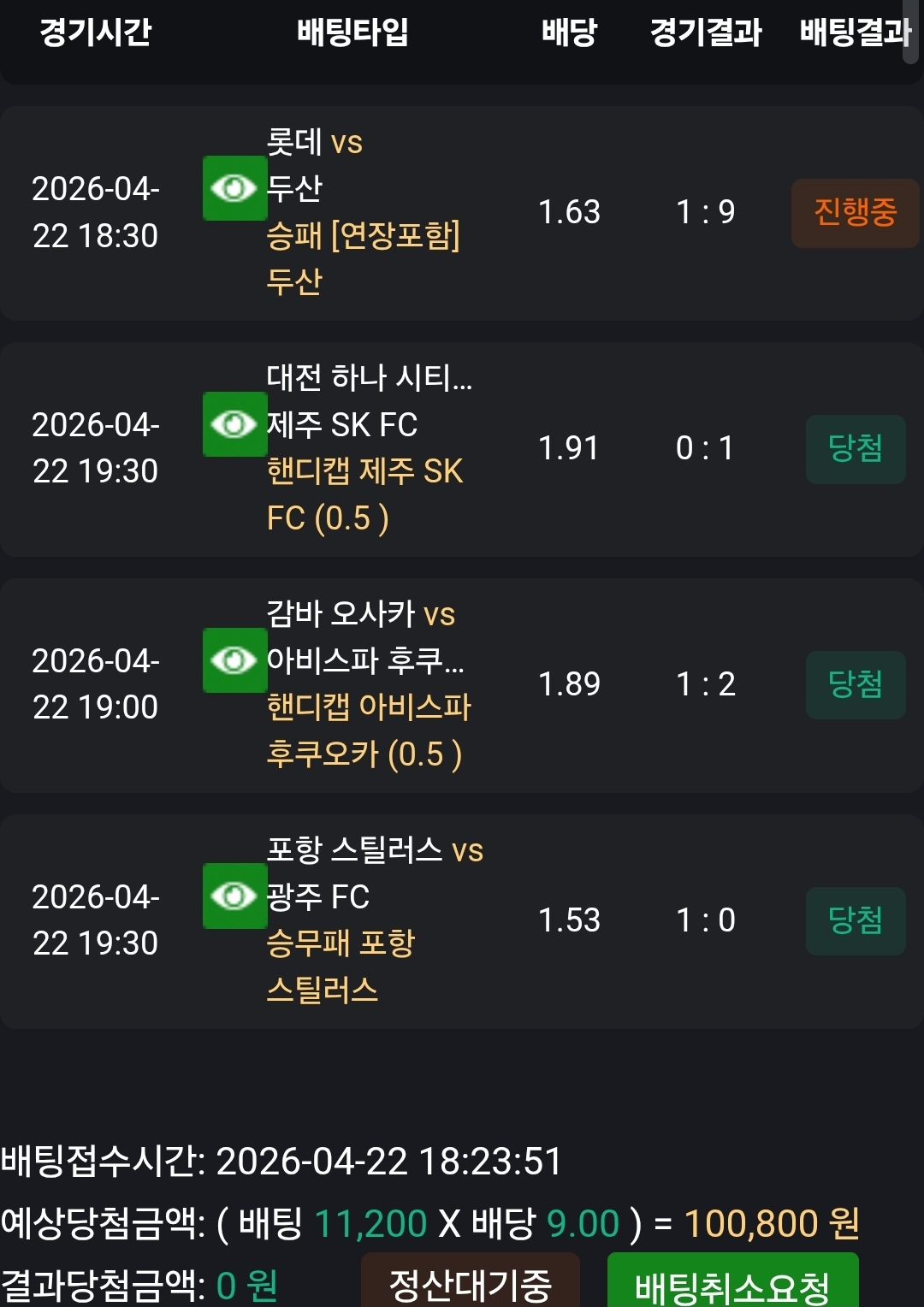Click the 승패 [연장포함] 두산 bet text

363,257
